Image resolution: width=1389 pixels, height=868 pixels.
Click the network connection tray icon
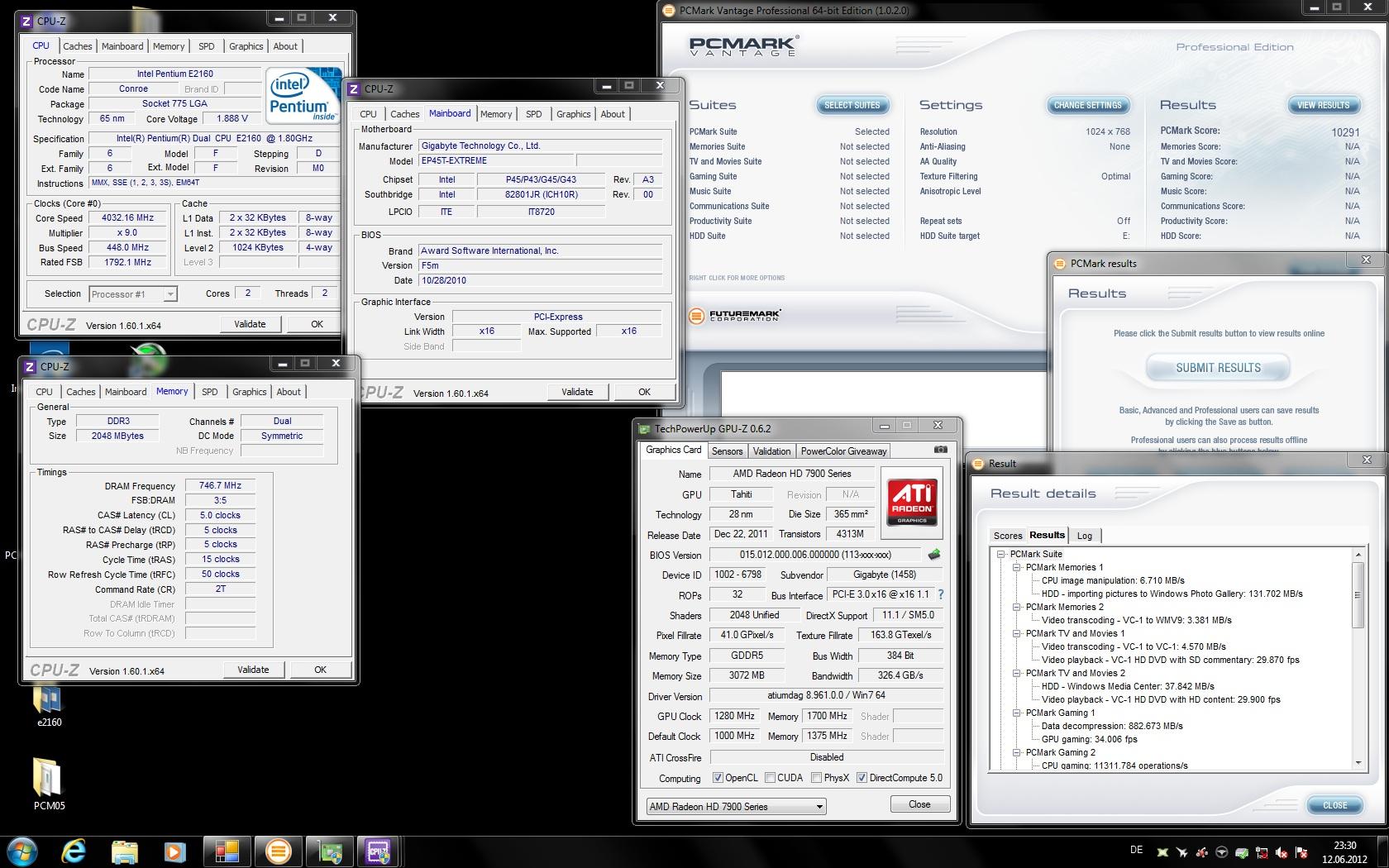(x=1262, y=852)
